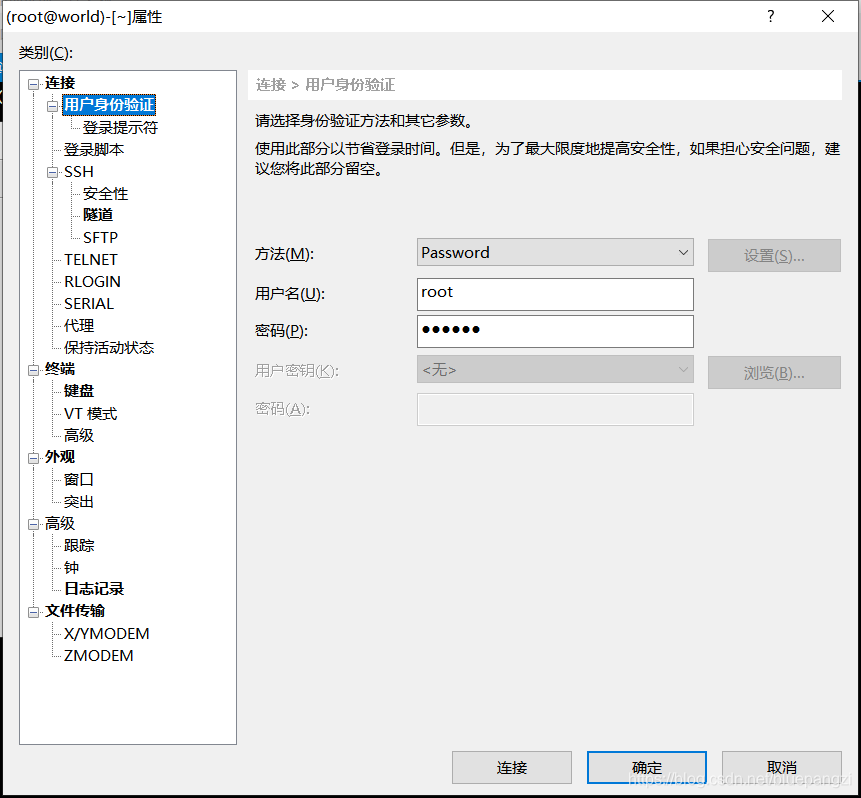Screen dimensions: 861x798
Task: Confirm settings with the 确定 button
Action: (646, 766)
